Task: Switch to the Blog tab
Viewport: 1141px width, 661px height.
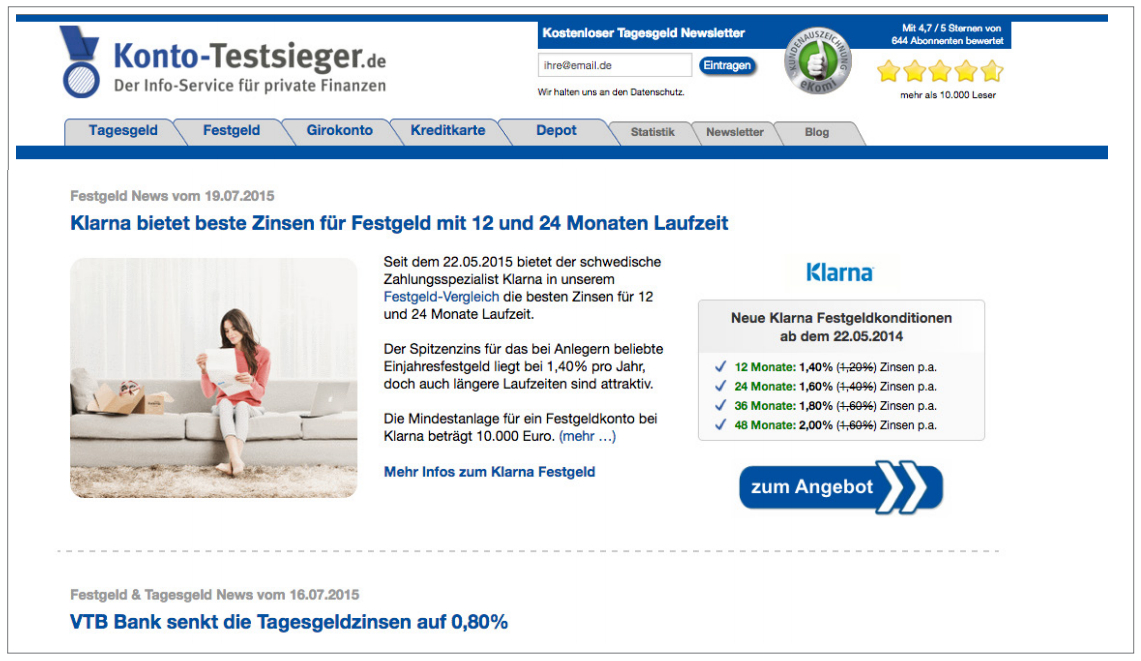Action: (817, 132)
